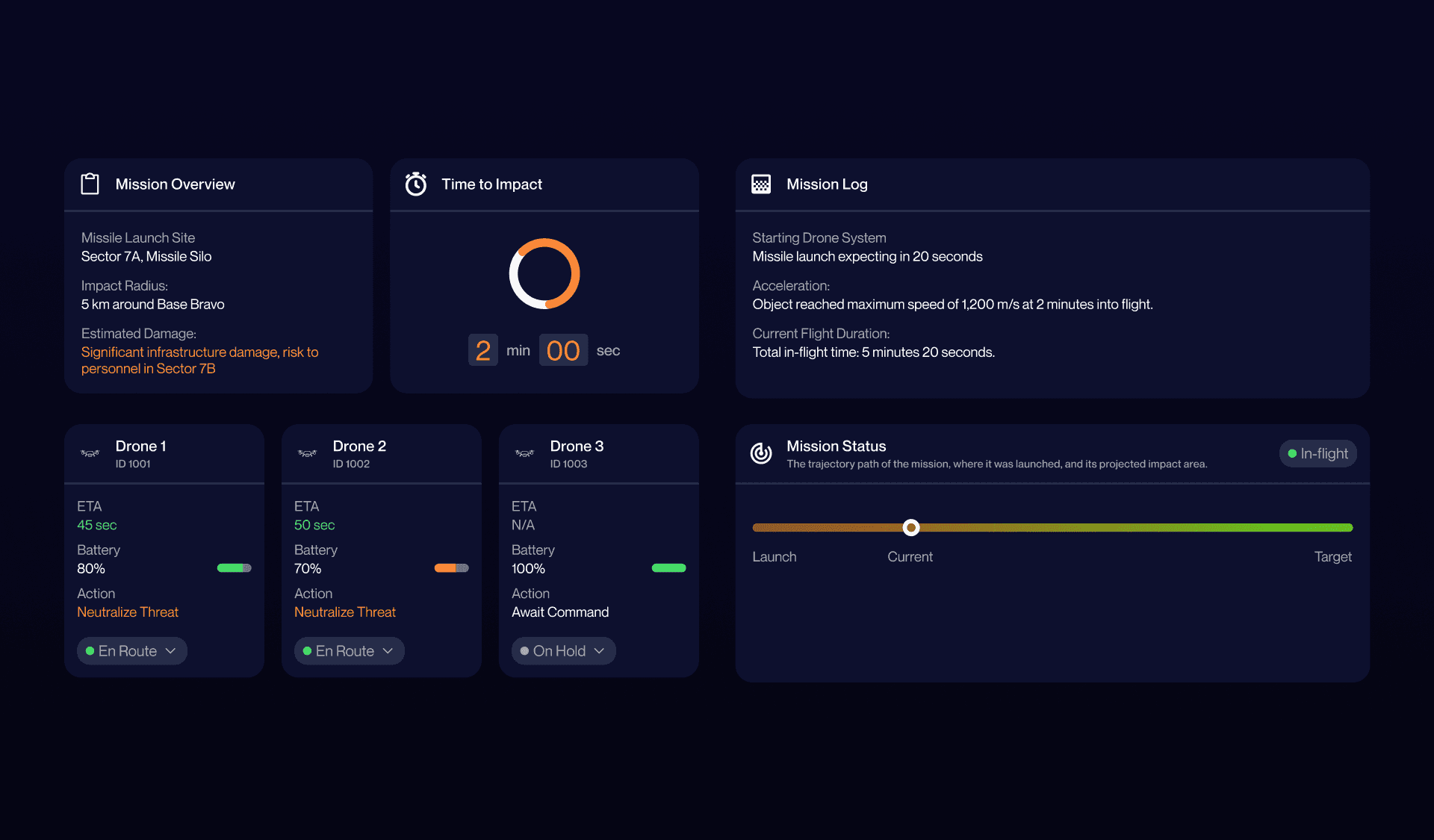Expand Drone 3 On Hold status dropdown

coord(563,651)
